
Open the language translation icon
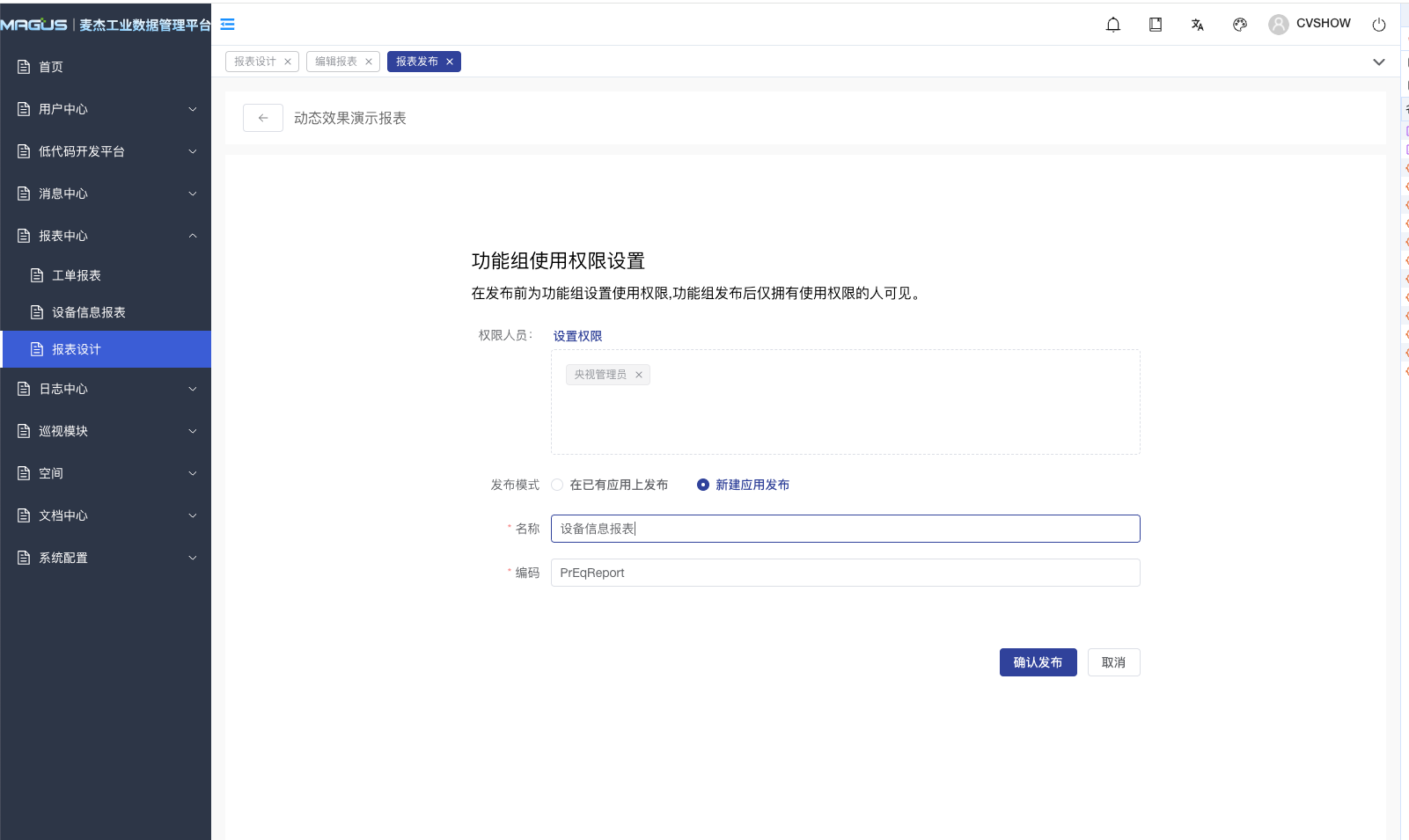pos(1198,25)
